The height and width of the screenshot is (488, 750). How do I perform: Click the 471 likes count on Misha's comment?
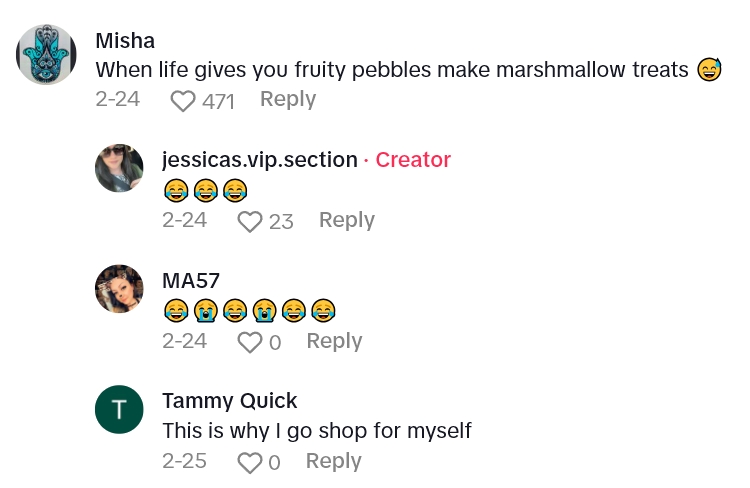coord(217,100)
